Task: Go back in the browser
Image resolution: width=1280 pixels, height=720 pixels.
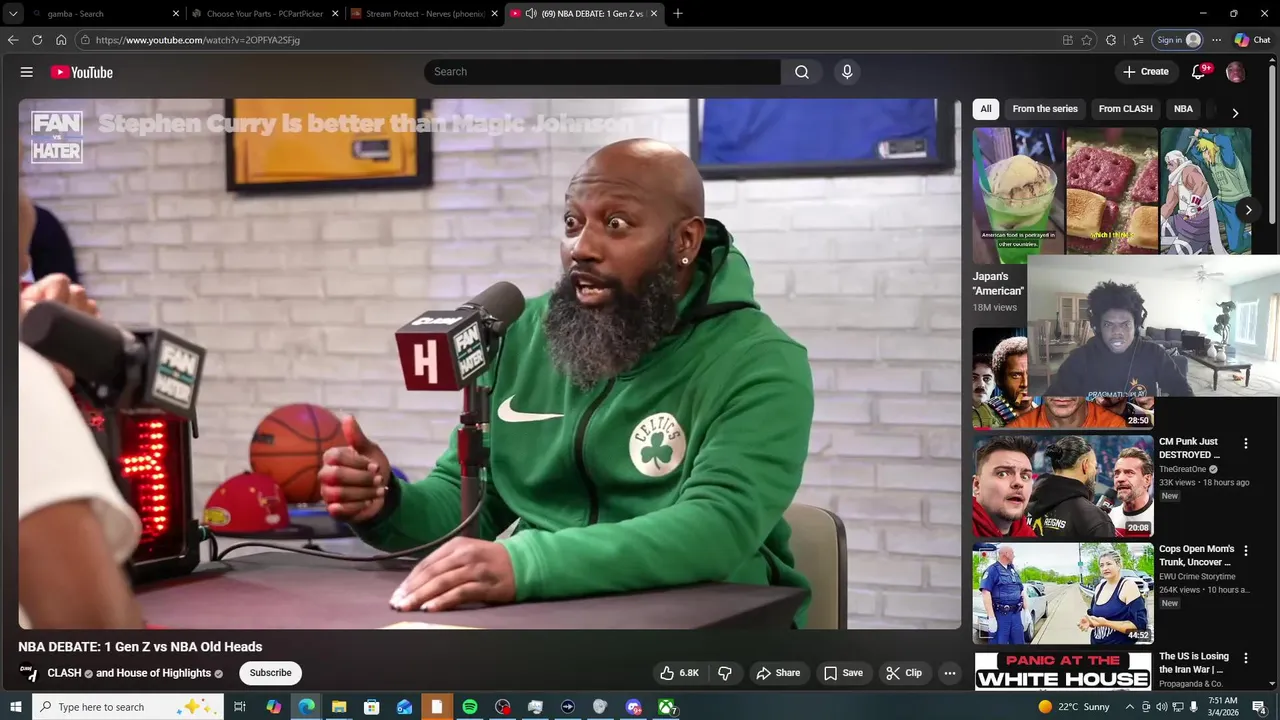Action: 13,40
